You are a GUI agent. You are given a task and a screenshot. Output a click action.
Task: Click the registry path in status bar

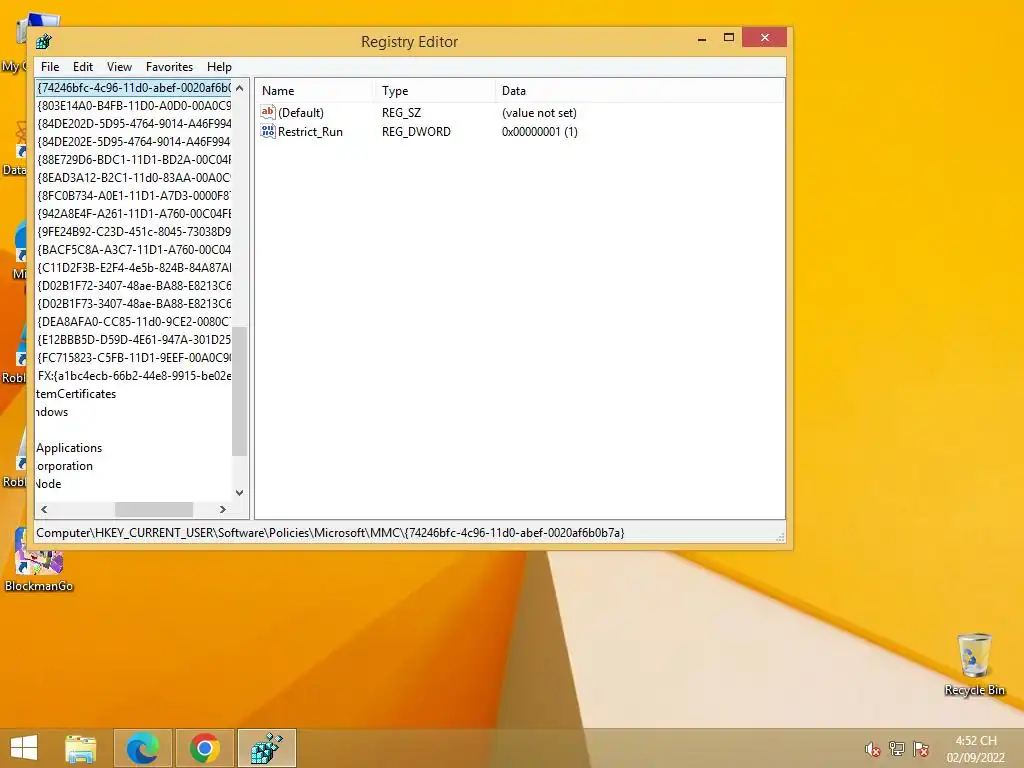pos(330,533)
